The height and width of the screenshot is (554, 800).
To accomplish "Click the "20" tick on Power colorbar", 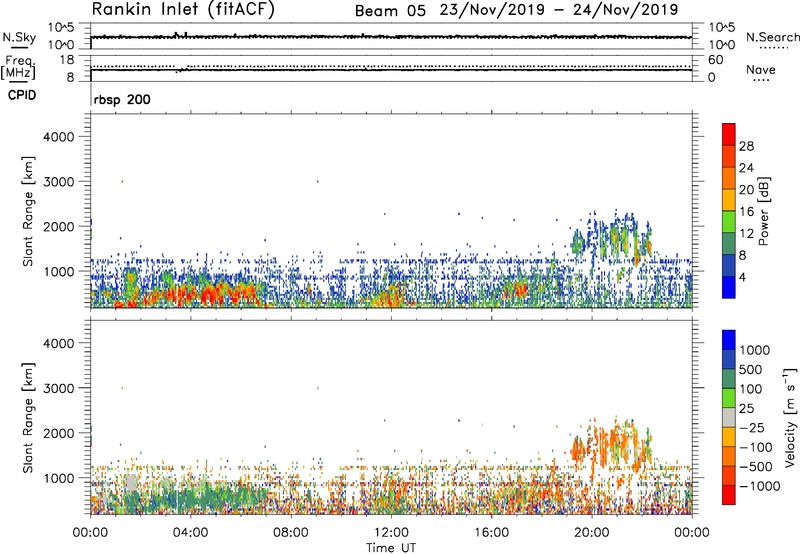I will click(x=746, y=190).
